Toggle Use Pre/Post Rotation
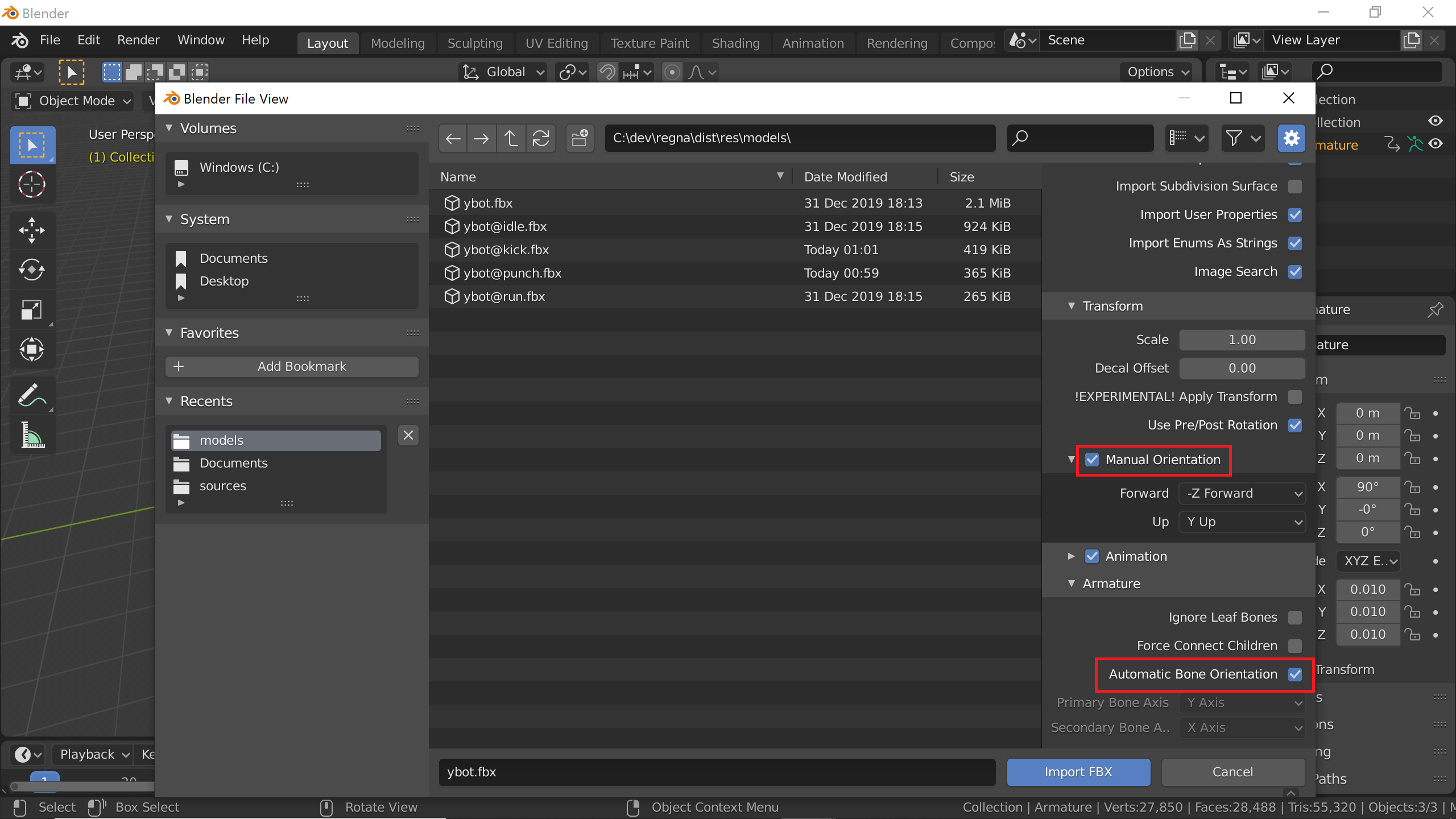This screenshot has height=819, width=1456. (x=1295, y=425)
